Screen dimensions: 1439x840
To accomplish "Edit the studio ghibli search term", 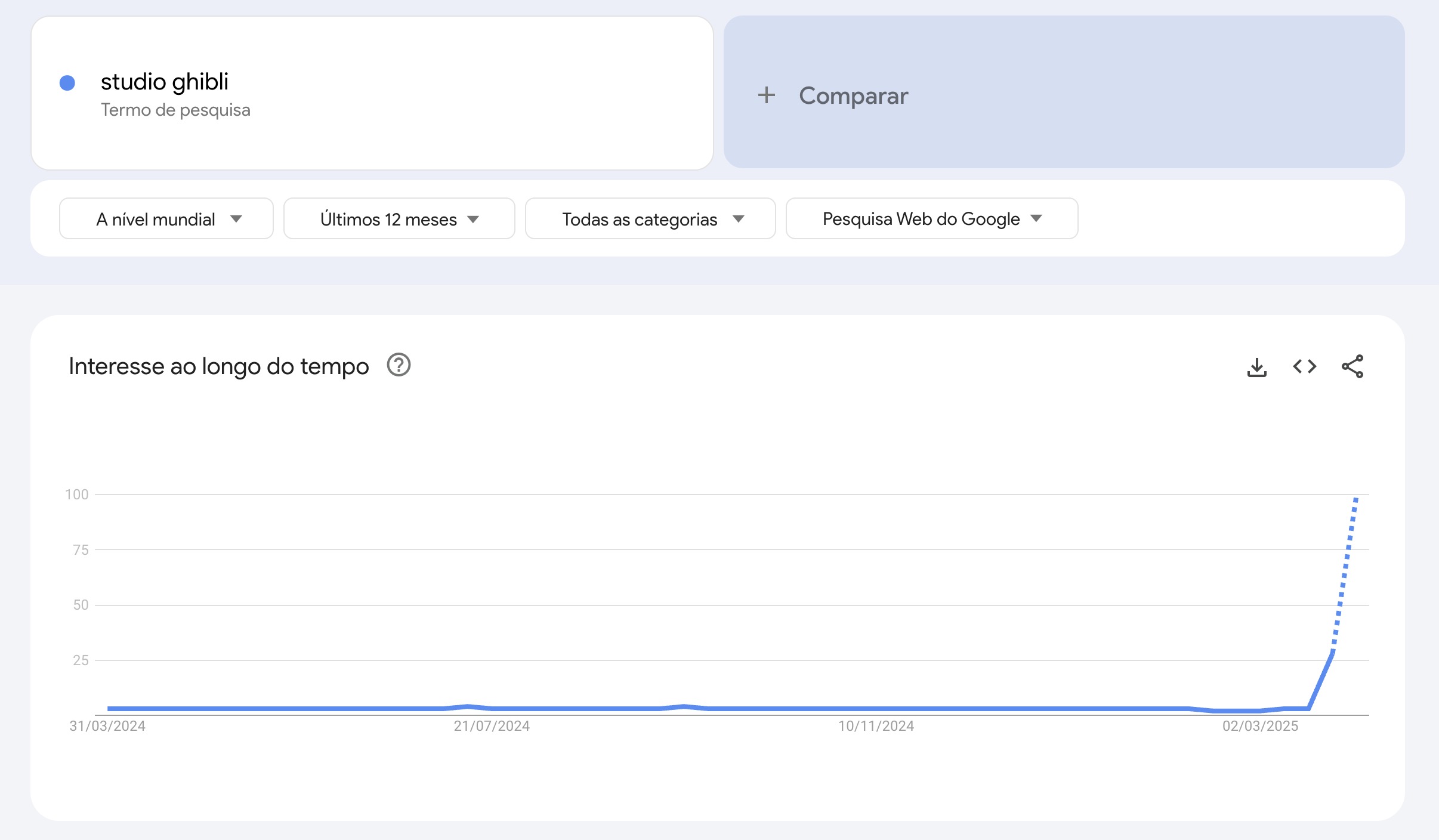I will point(165,82).
